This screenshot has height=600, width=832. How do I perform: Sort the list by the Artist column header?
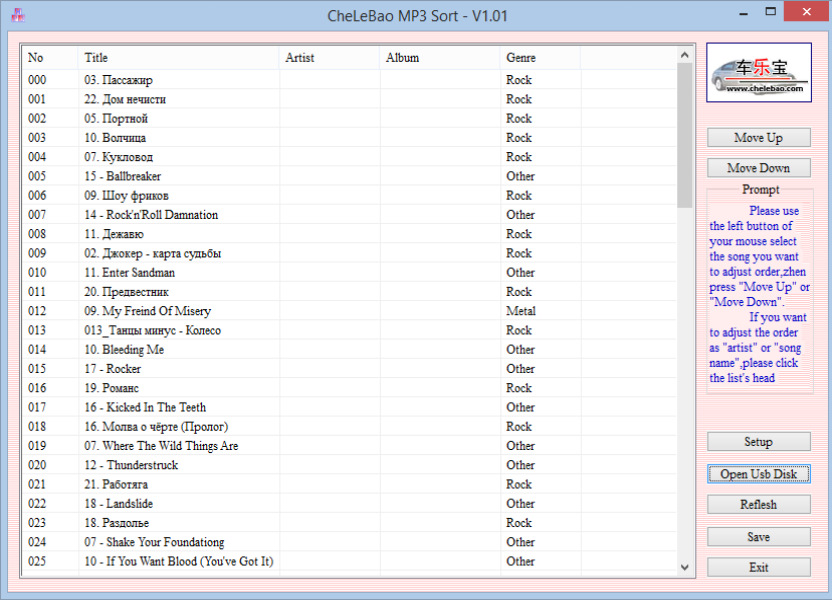point(330,58)
